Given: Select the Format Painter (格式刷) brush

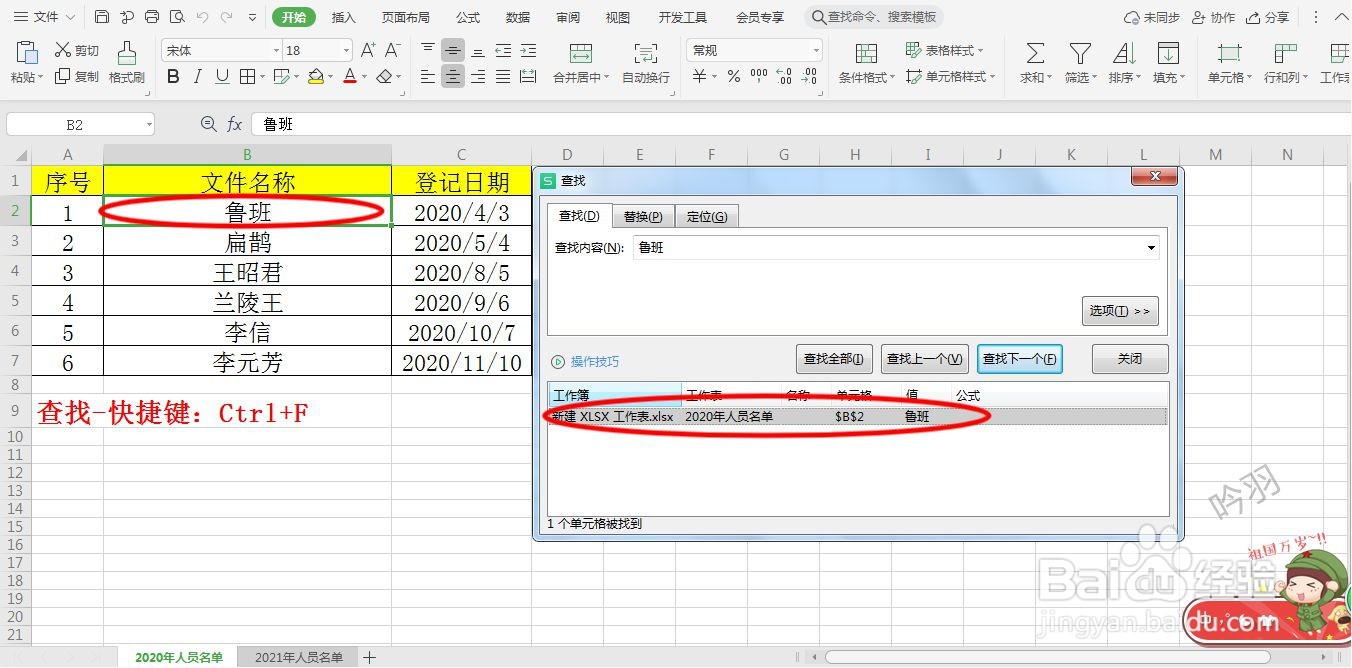Looking at the screenshot, I should (127, 53).
